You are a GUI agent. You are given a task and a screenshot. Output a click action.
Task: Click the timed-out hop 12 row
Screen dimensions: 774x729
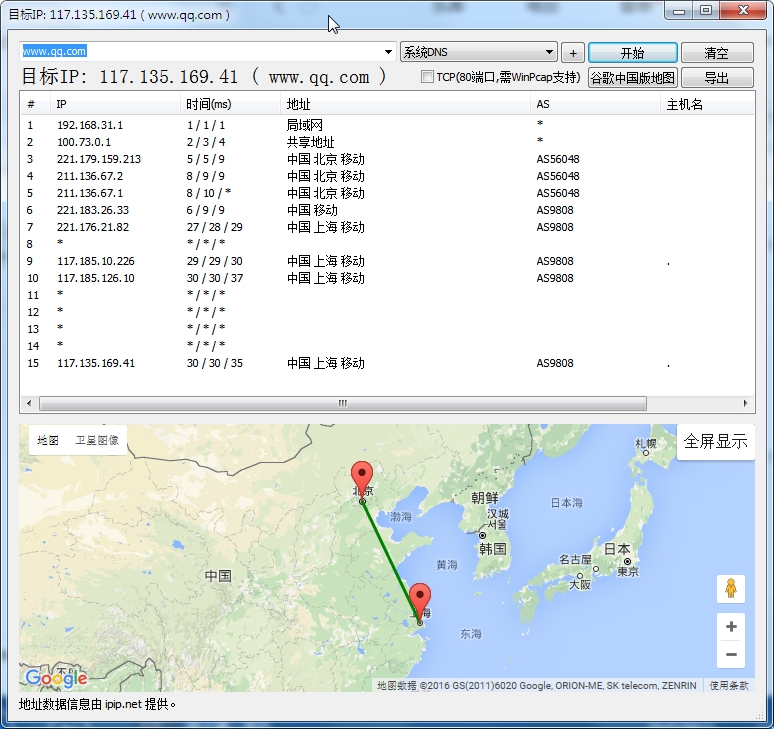pos(387,312)
